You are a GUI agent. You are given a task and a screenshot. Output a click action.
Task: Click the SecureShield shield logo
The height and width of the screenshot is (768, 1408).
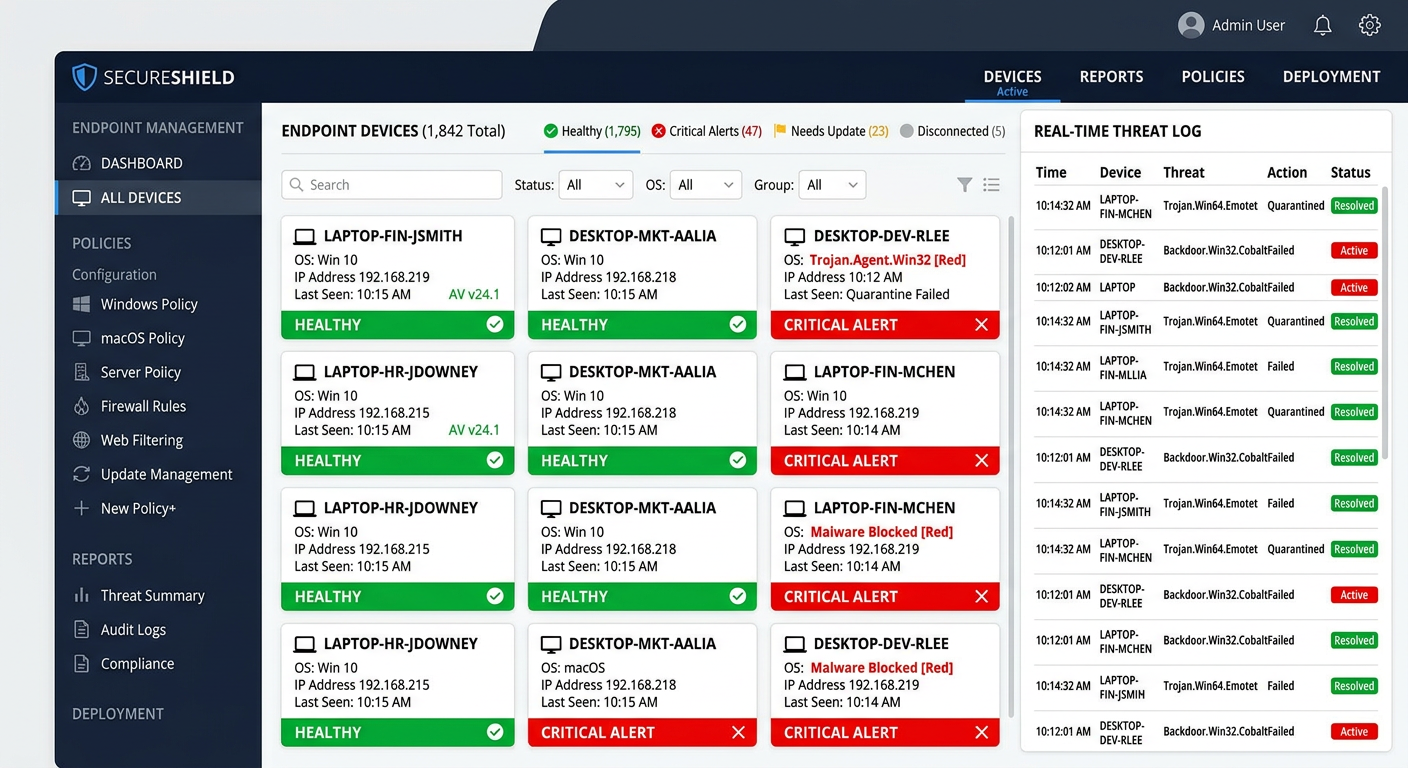(84, 77)
